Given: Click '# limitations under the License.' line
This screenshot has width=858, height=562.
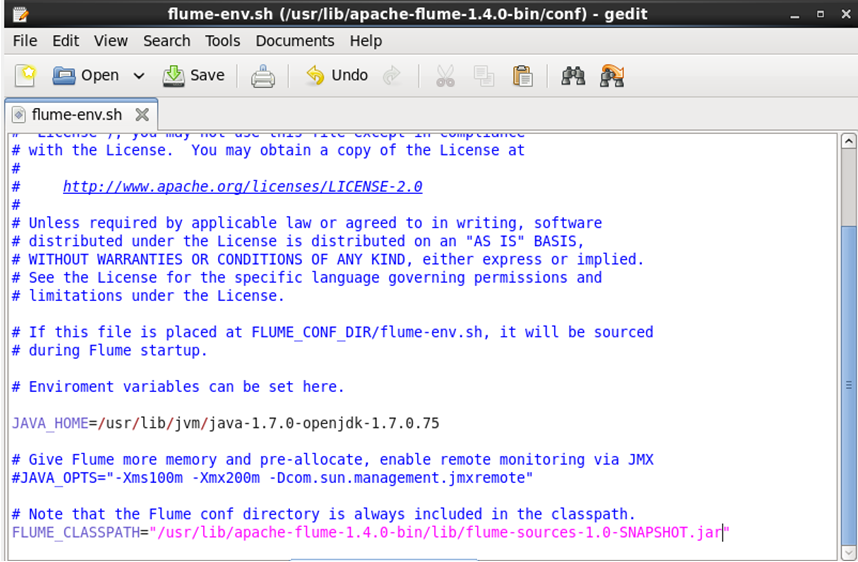Looking at the screenshot, I should click(148, 296).
